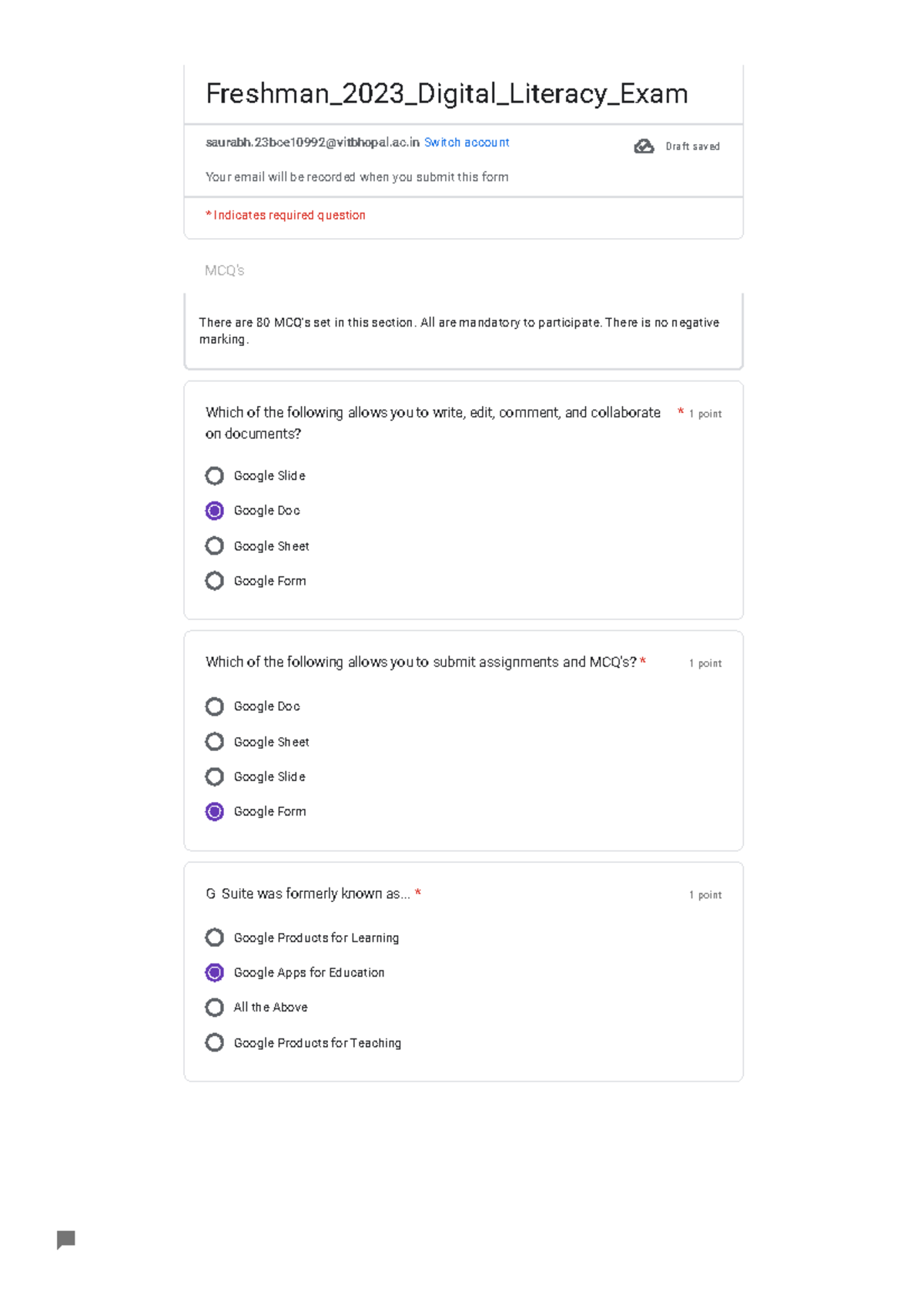The image size is (924, 1308).
Task: Select Google Products for Teaching option
Action: tap(214, 1042)
